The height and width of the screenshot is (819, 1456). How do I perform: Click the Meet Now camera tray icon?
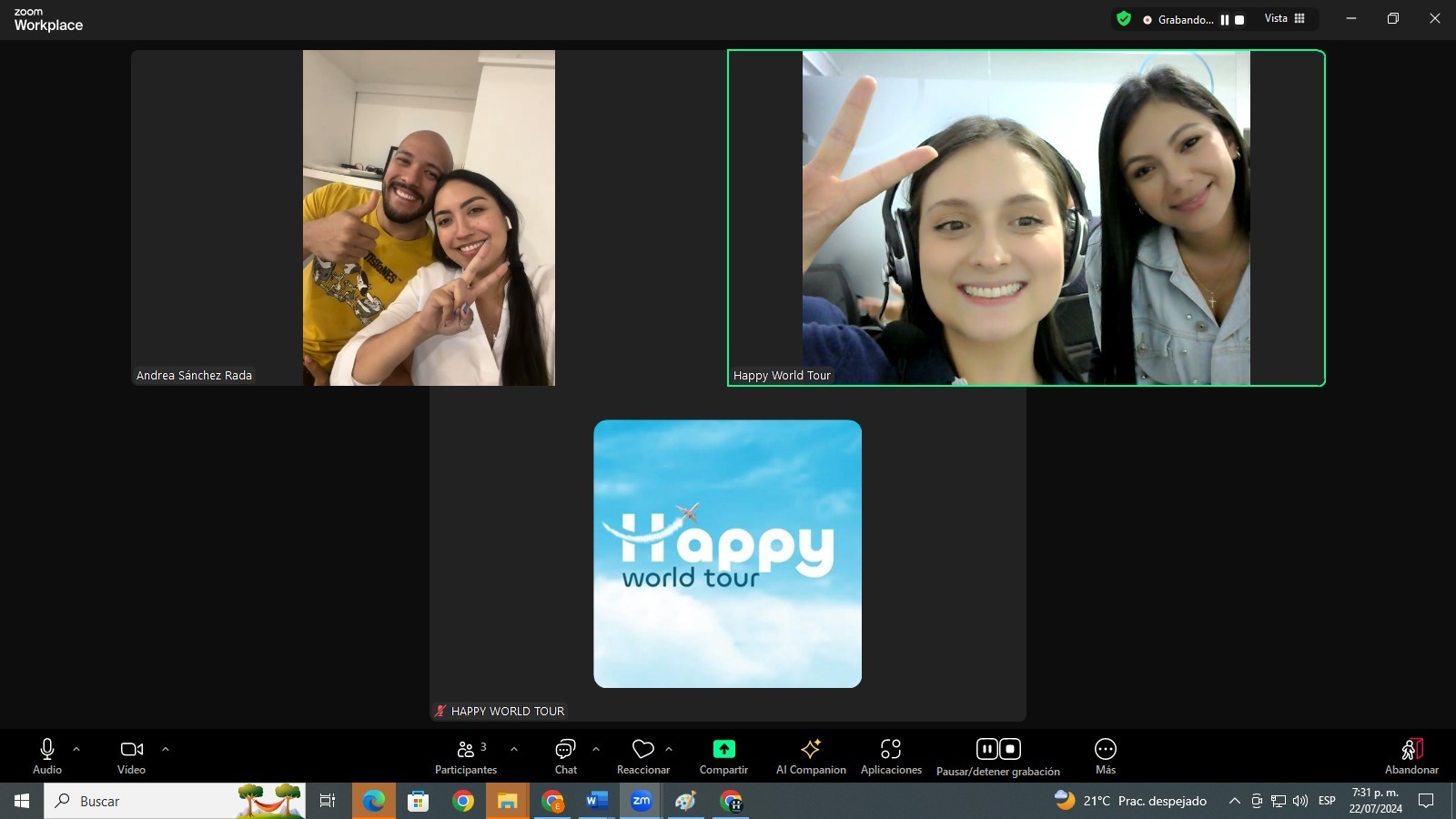pos(1257,801)
